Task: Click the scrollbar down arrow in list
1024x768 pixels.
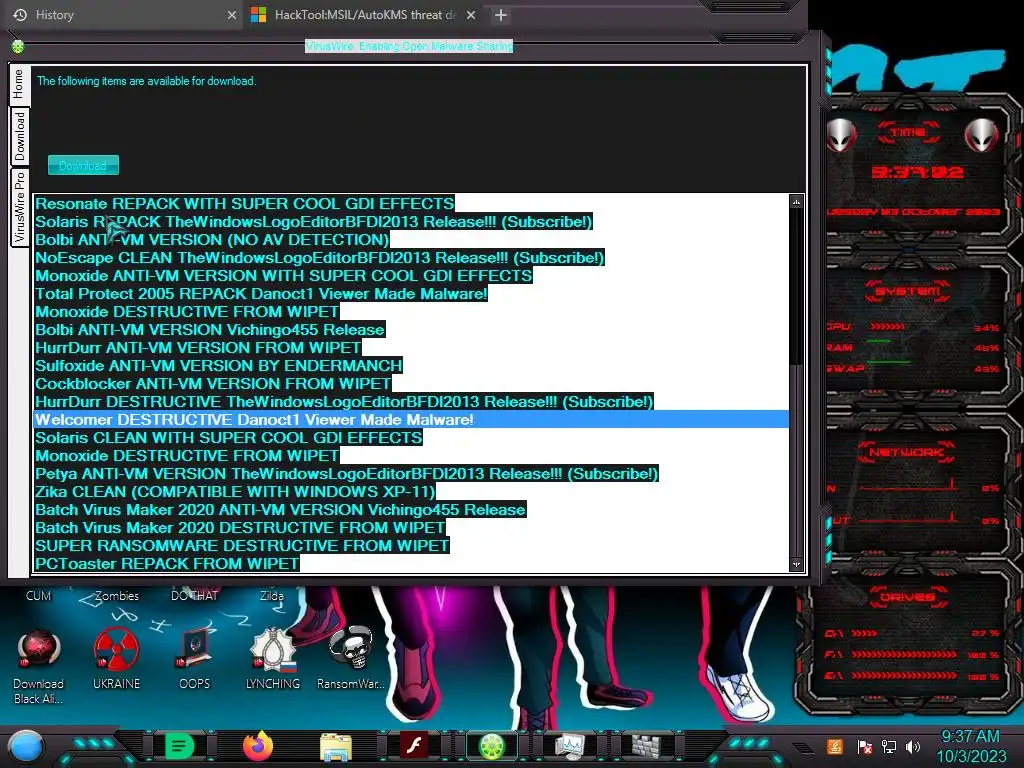Action: click(796, 564)
